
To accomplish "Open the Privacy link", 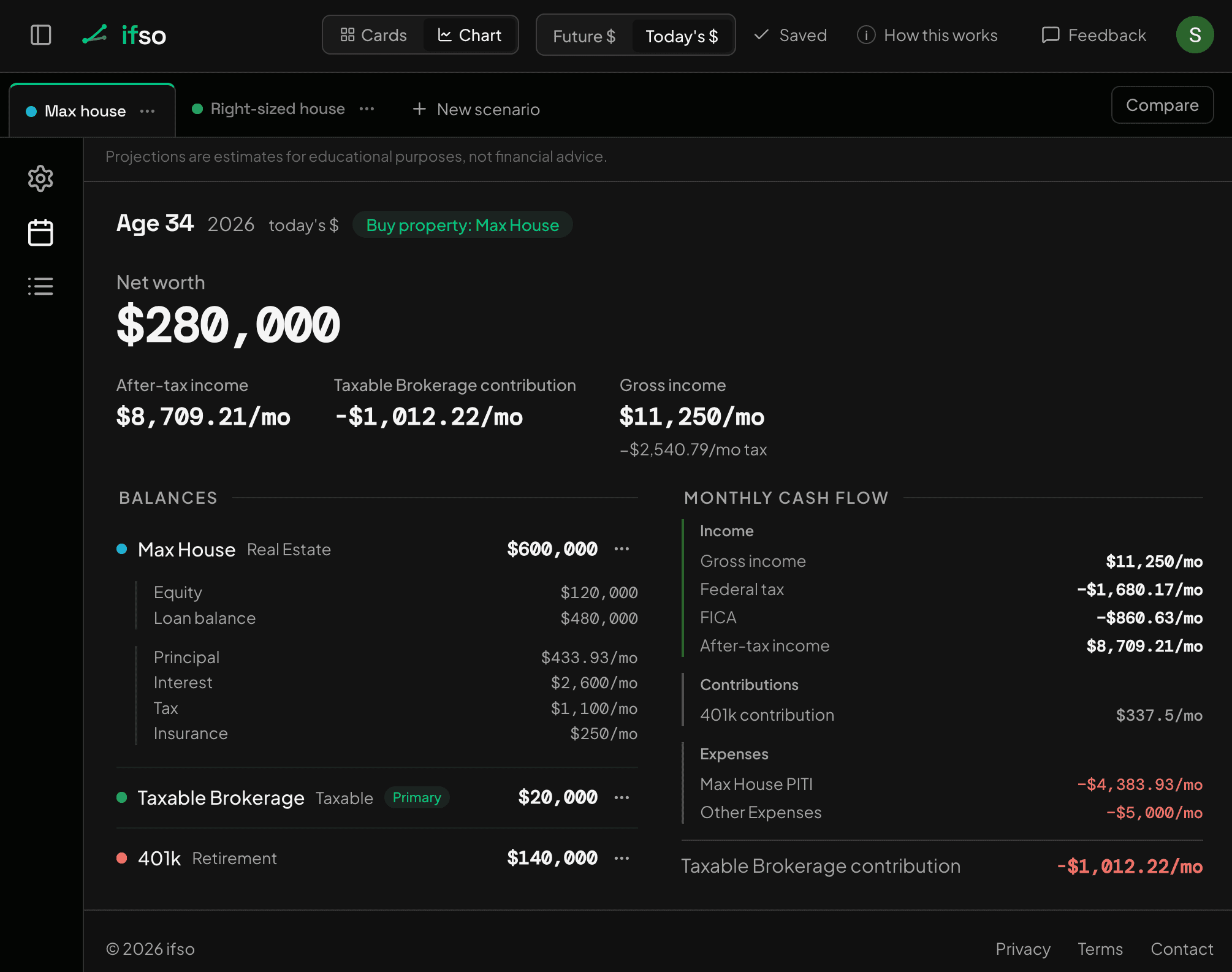I will tap(1023, 949).
